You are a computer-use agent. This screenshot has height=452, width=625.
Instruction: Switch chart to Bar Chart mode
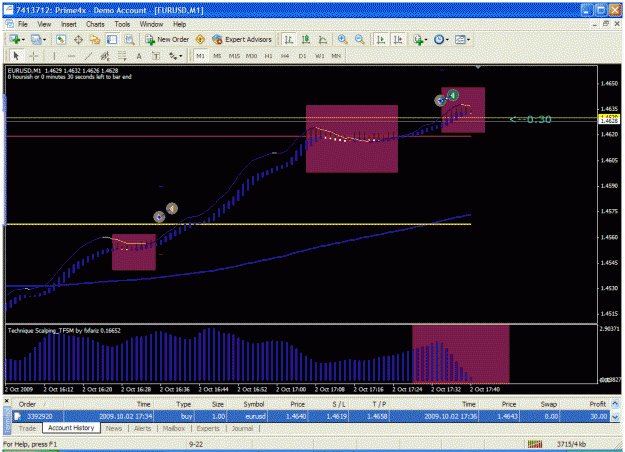click(289, 39)
